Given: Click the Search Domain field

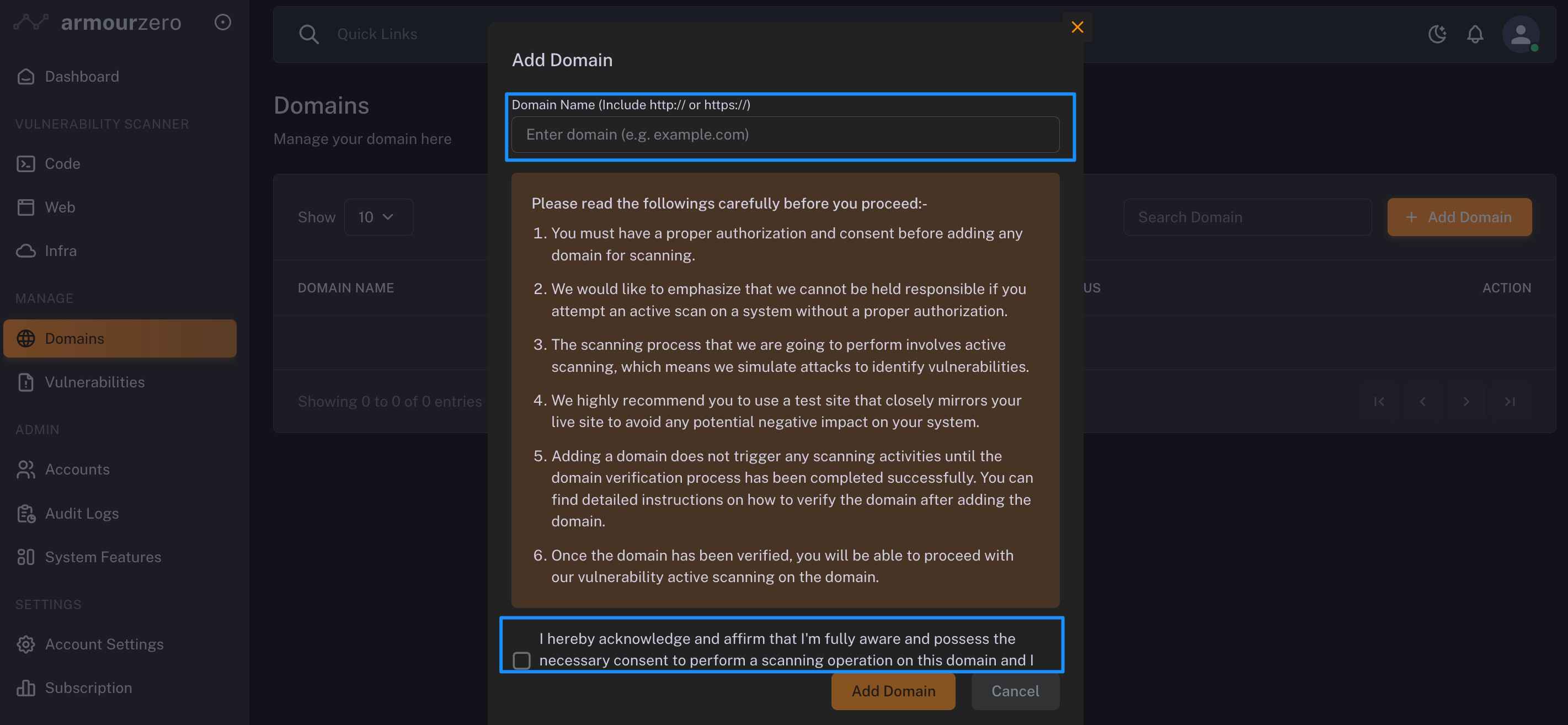Looking at the screenshot, I should [x=1246, y=217].
